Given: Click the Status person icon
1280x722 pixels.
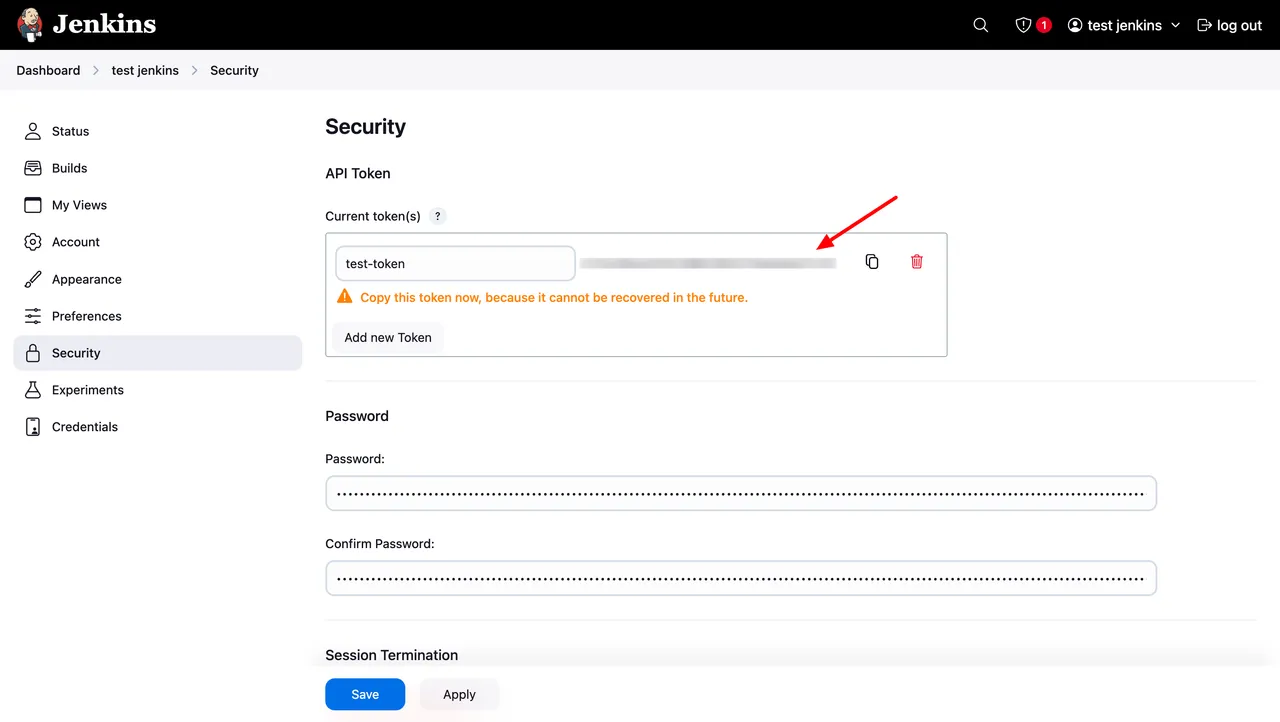Looking at the screenshot, I should pos(33,131).
